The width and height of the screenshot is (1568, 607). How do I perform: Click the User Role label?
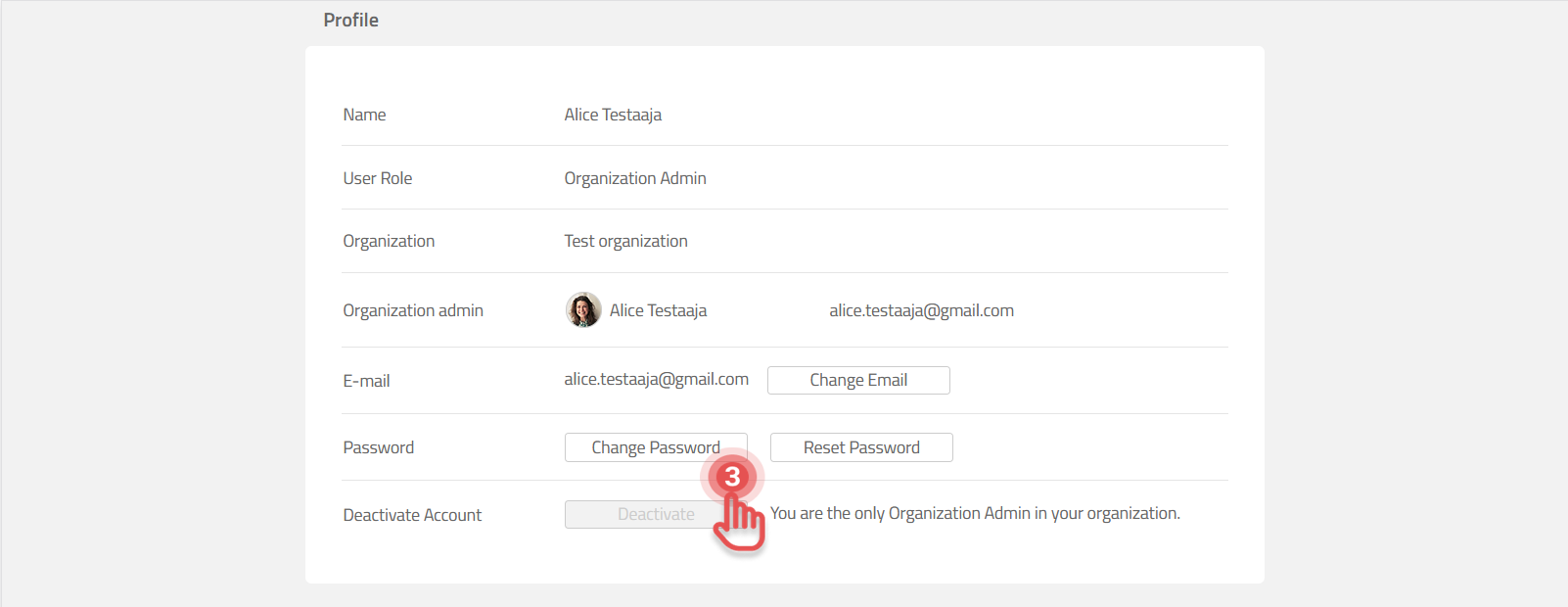point(377,178)
